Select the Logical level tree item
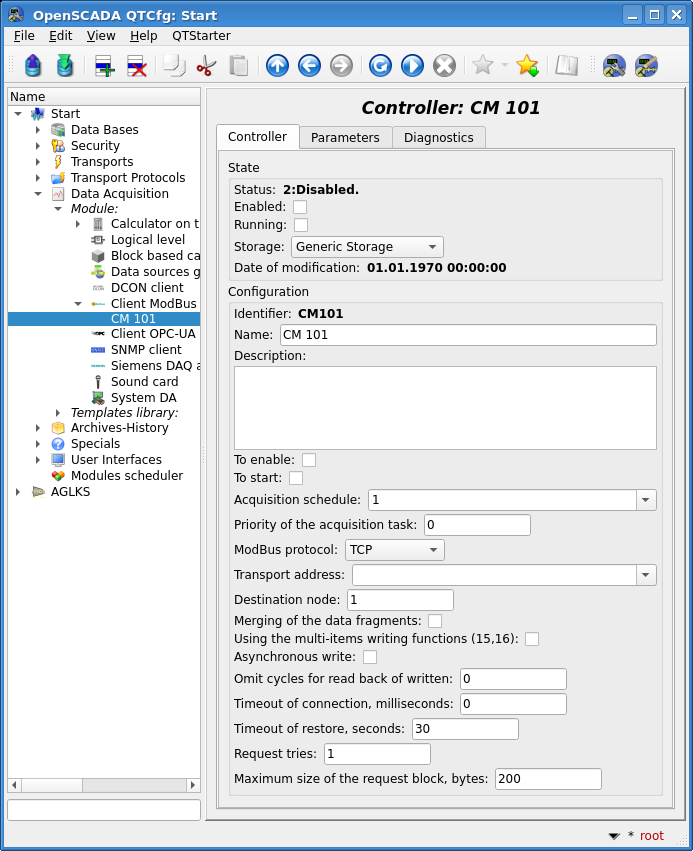Viewport: 693px width, 851px height. point(148,240)
